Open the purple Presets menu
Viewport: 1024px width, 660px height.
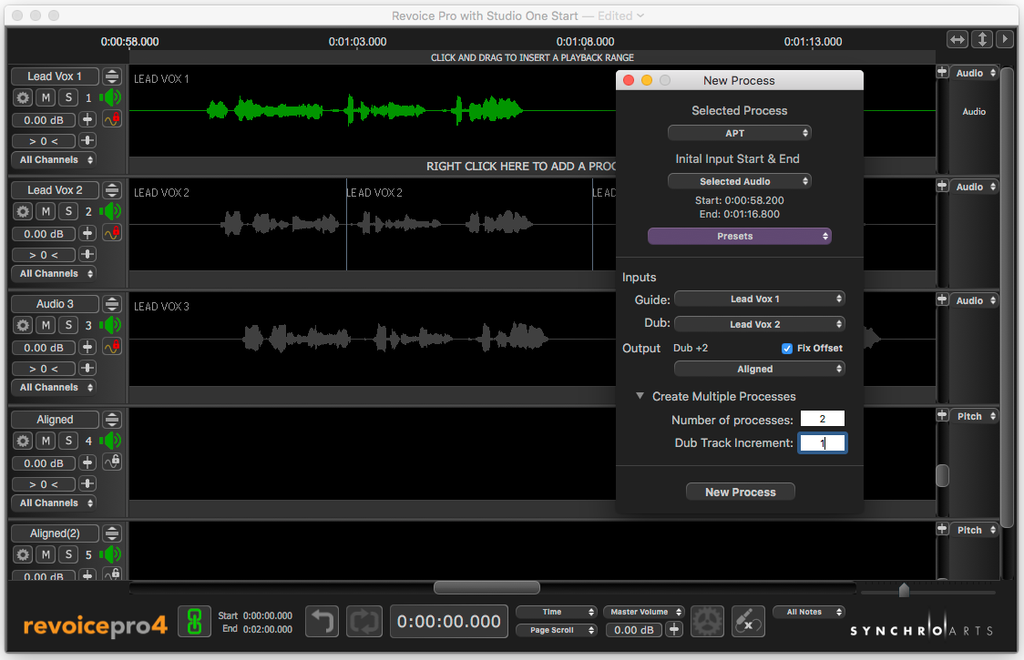[x=739, y=236]
